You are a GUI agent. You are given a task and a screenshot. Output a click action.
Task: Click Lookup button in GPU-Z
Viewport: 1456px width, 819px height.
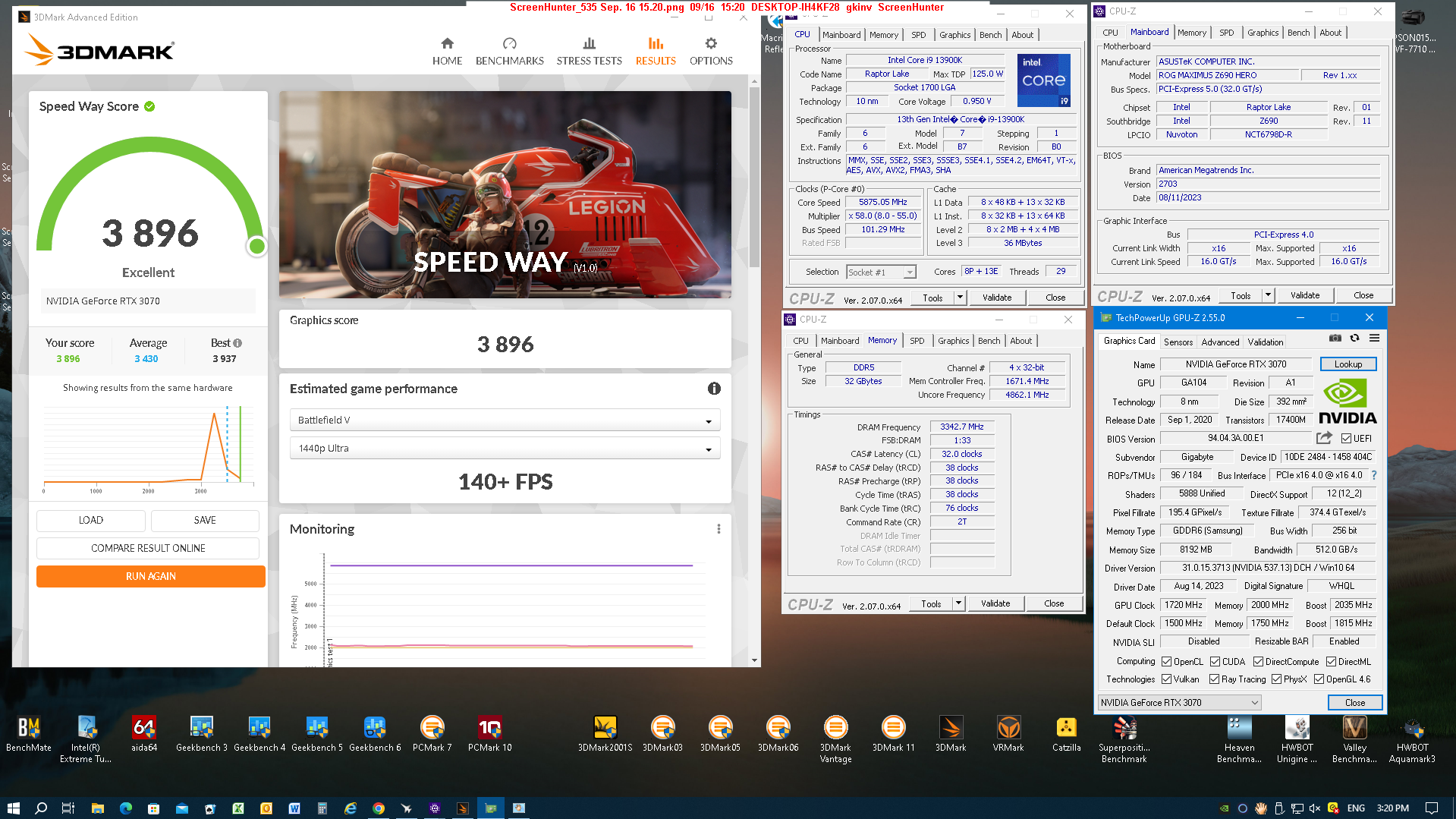coord(1348,364)
